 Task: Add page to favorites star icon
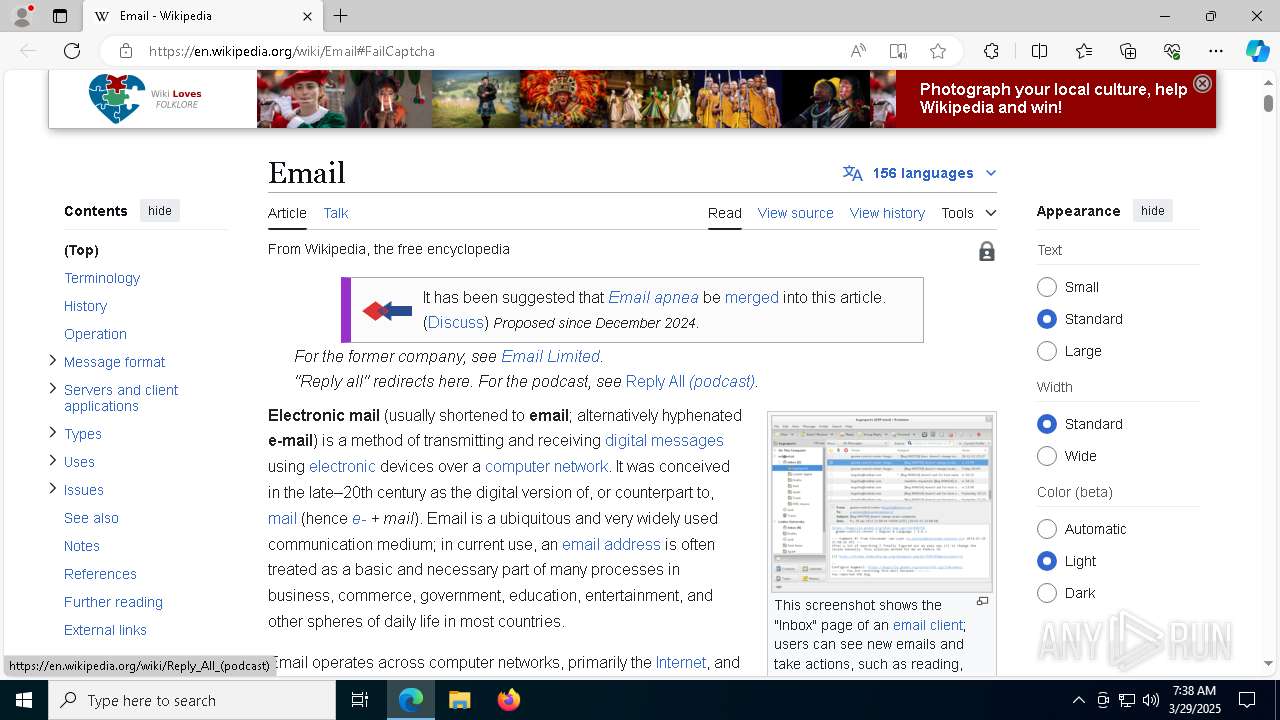pyautogui.click(x=937, y=51)
